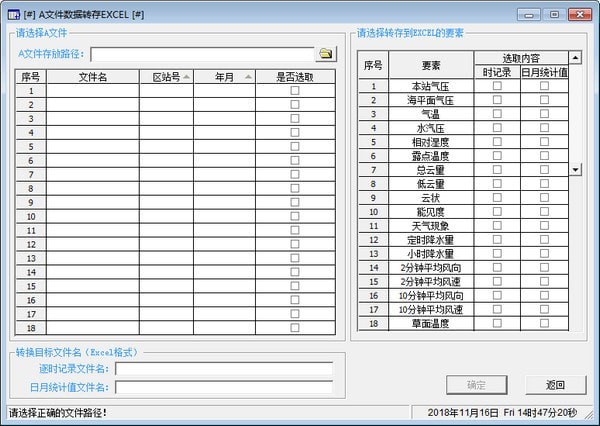Click the 日月统计值文件名 input field
Viewport: 600px width, 426px height.
224,387
